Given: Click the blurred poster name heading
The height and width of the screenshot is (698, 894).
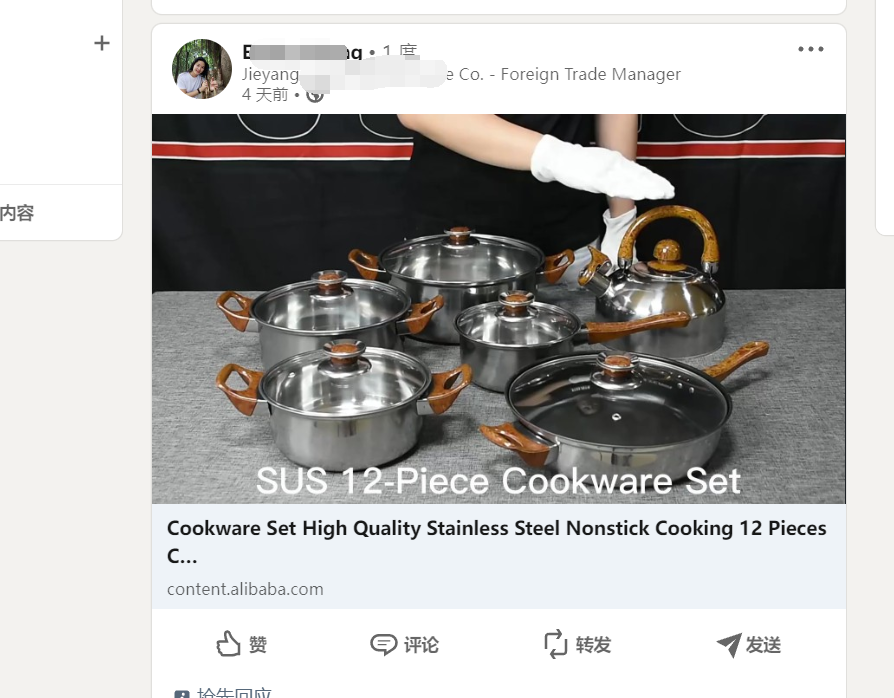Looking at the screenshot, I should point(302,52).
